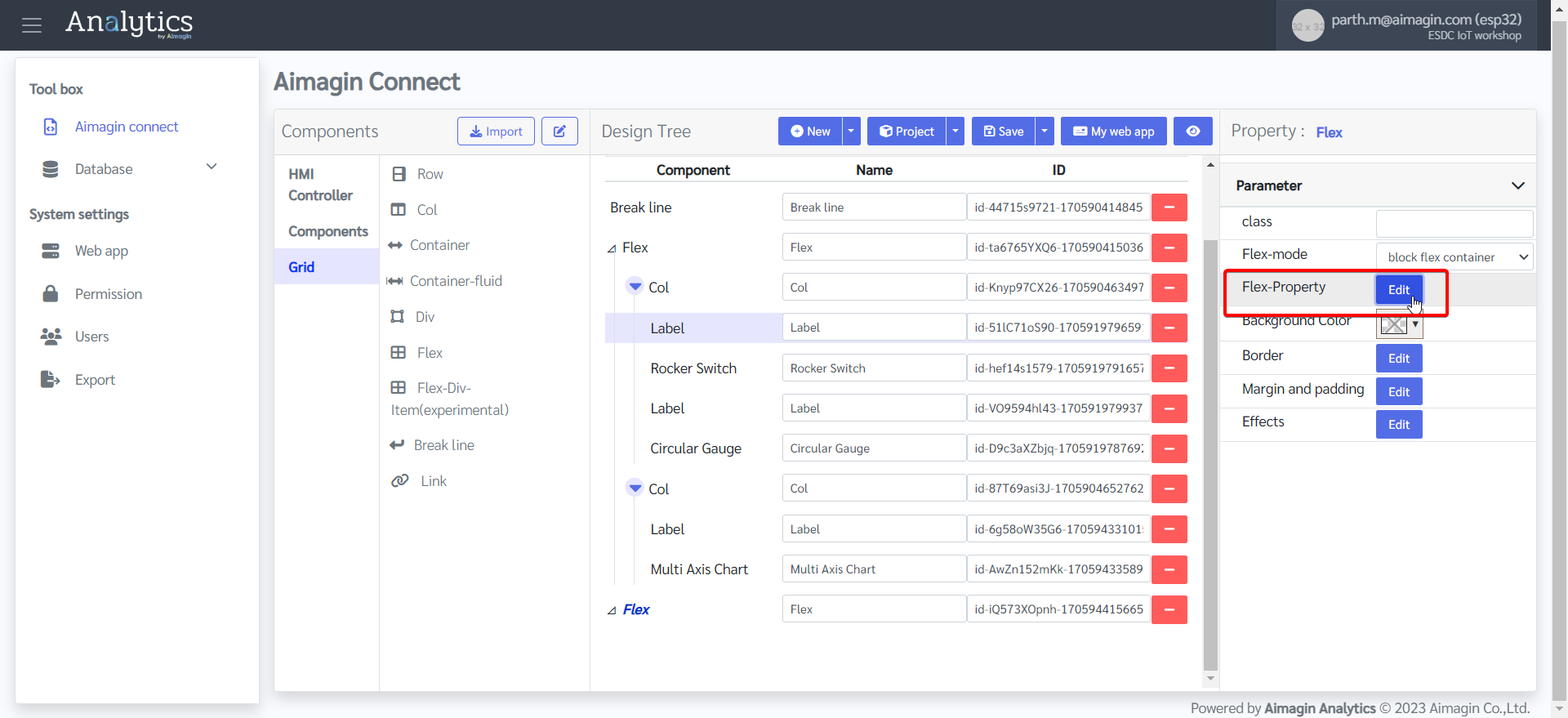
Task: Select the highlighted Label tree row
Action: (693, 328)
